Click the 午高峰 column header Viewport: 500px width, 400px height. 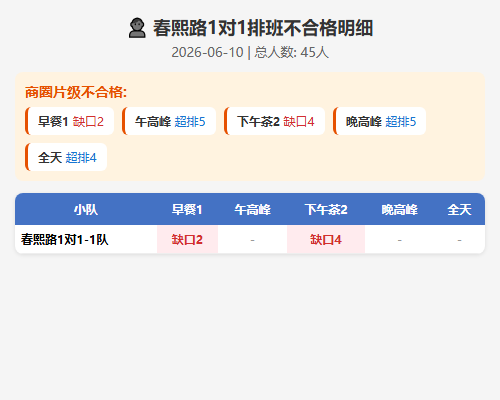coord(252,210)
